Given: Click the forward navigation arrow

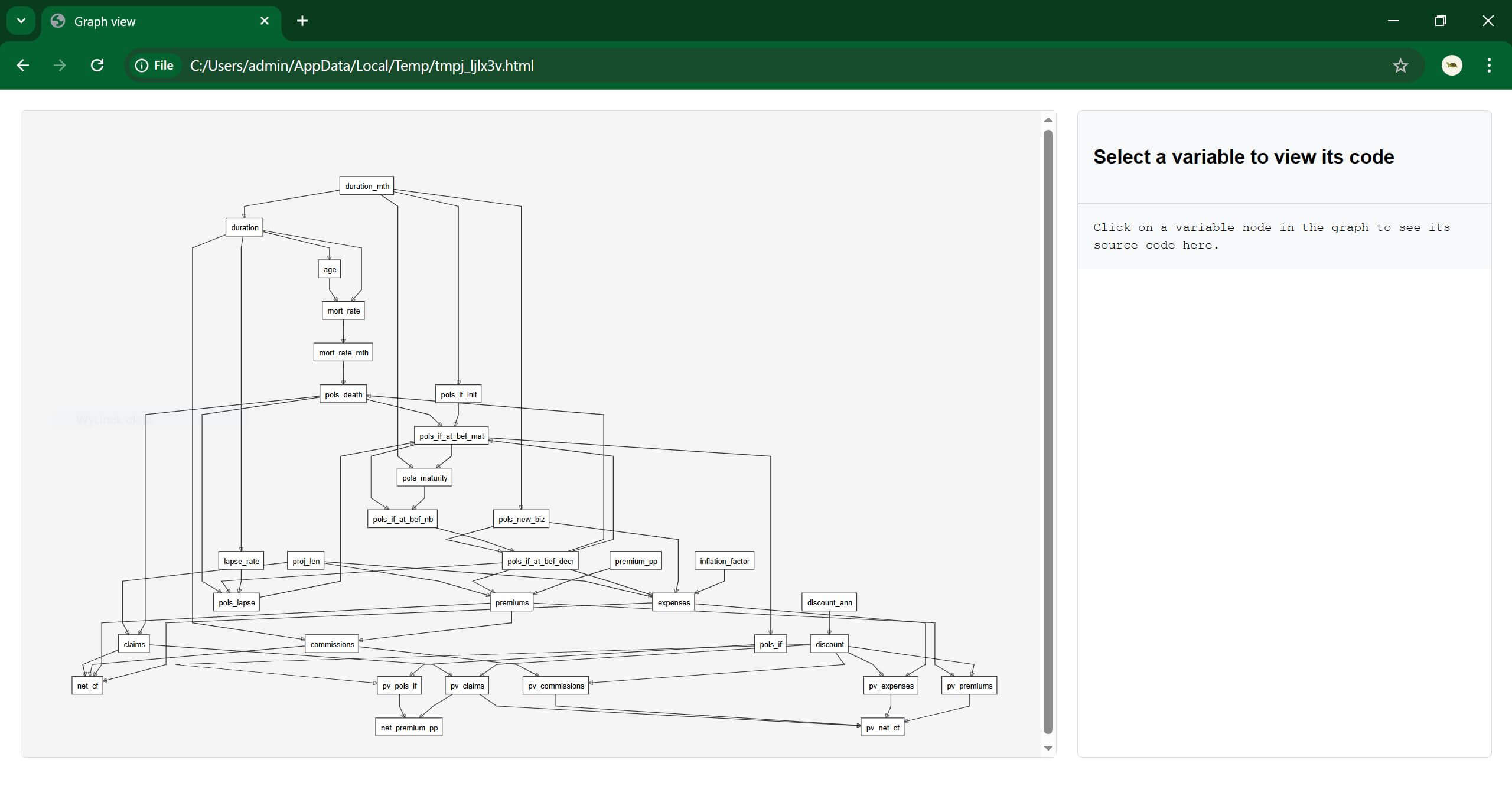Looking at the screenshot, I should point(60,66).
